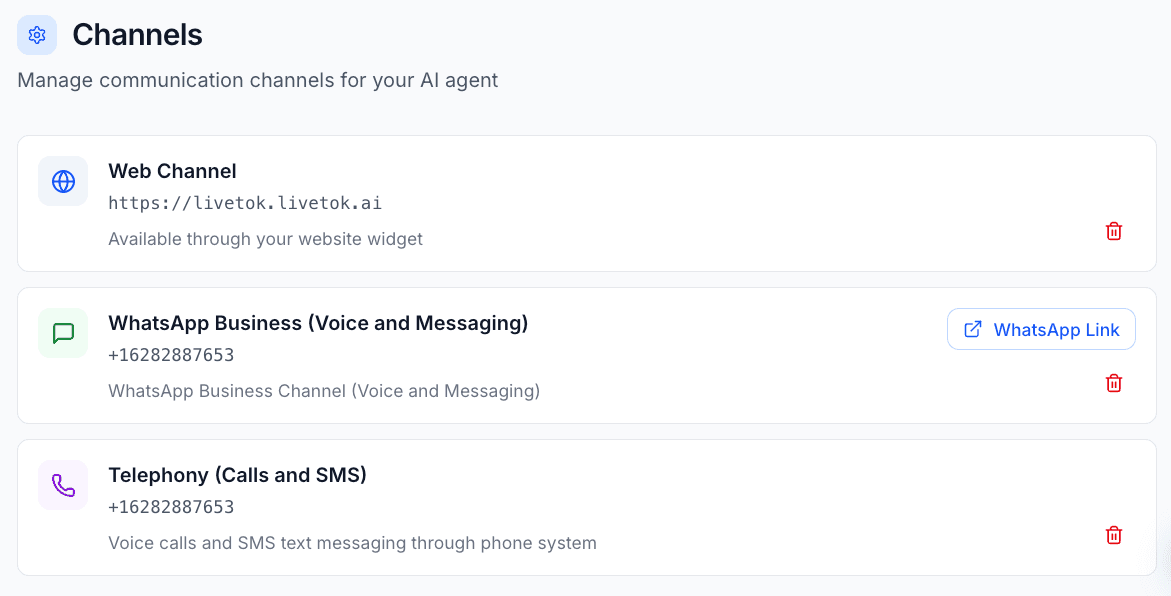
Task: Remove the WhatsApp Business channel via trash icon
Action: [1113, 383]
